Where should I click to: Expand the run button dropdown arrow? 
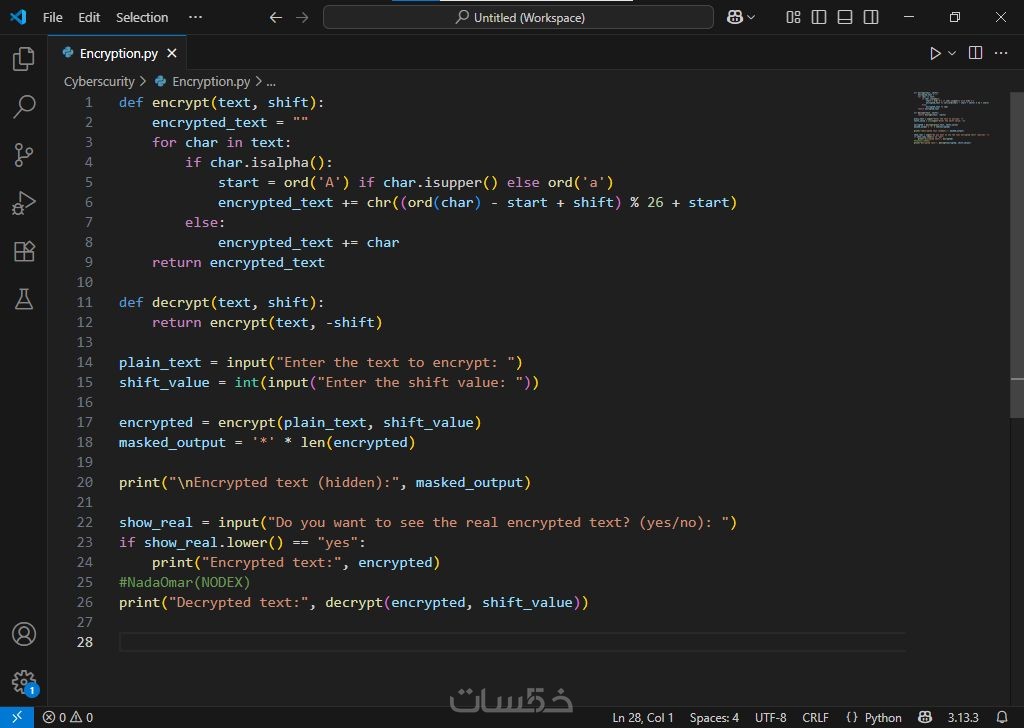[x=952, y=54]
